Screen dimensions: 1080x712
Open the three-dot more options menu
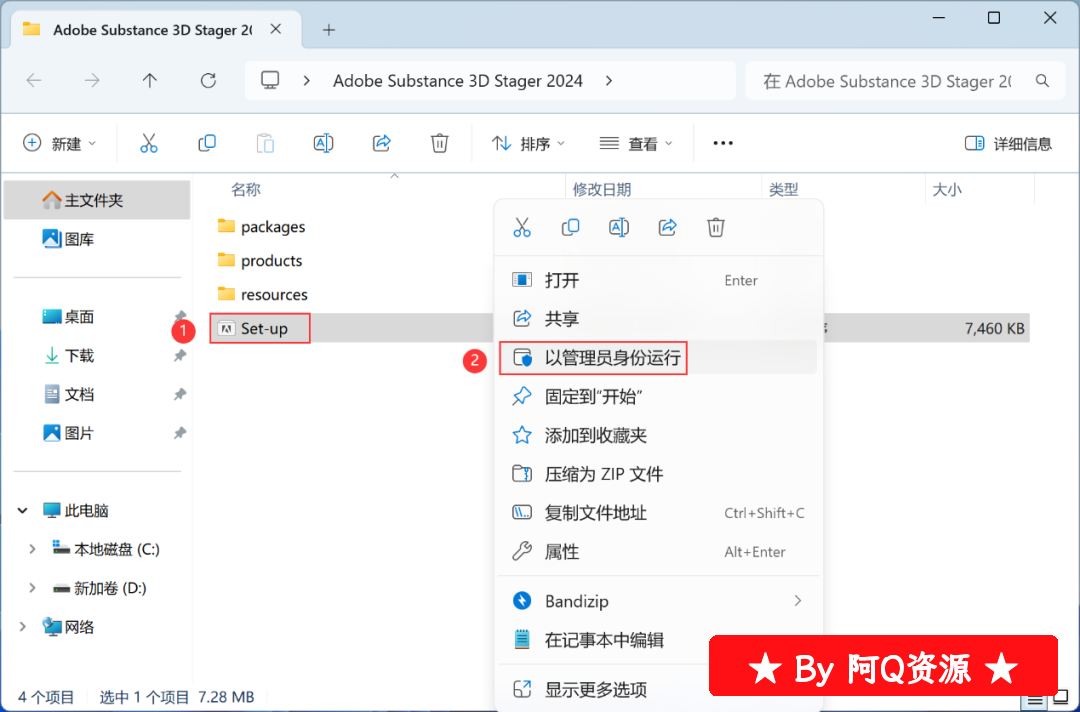[x=723, y=143]
